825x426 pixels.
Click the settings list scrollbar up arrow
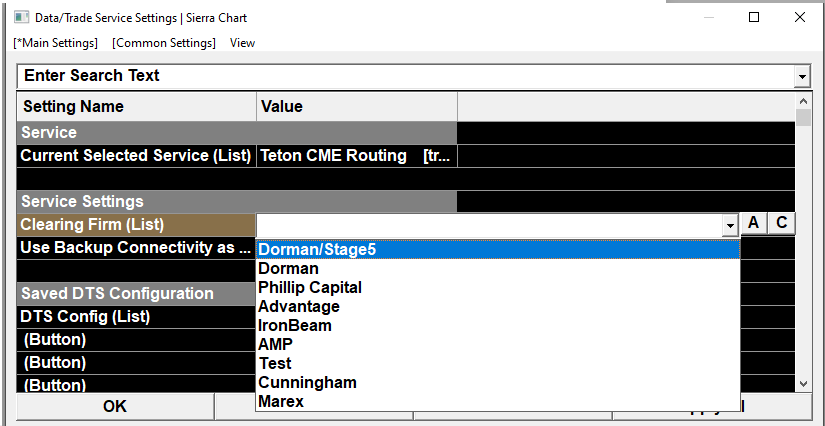pyautogui.click(x=803, y=101)
